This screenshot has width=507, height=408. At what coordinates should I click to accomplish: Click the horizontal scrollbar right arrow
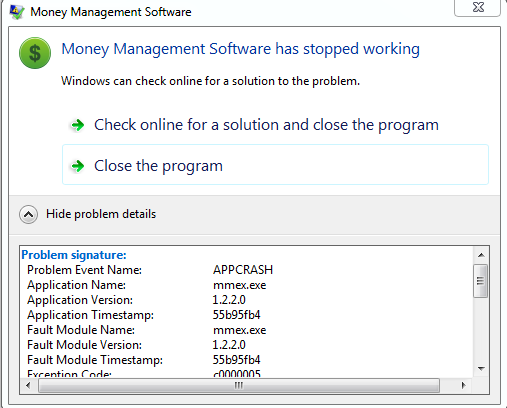coord(463,386)
